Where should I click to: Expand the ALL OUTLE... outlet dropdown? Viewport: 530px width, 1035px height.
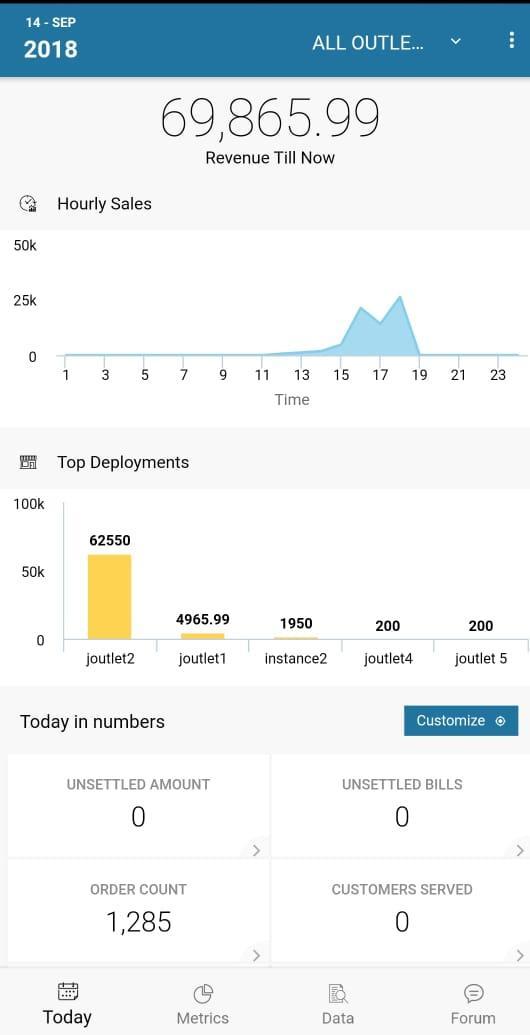[386, 43]
